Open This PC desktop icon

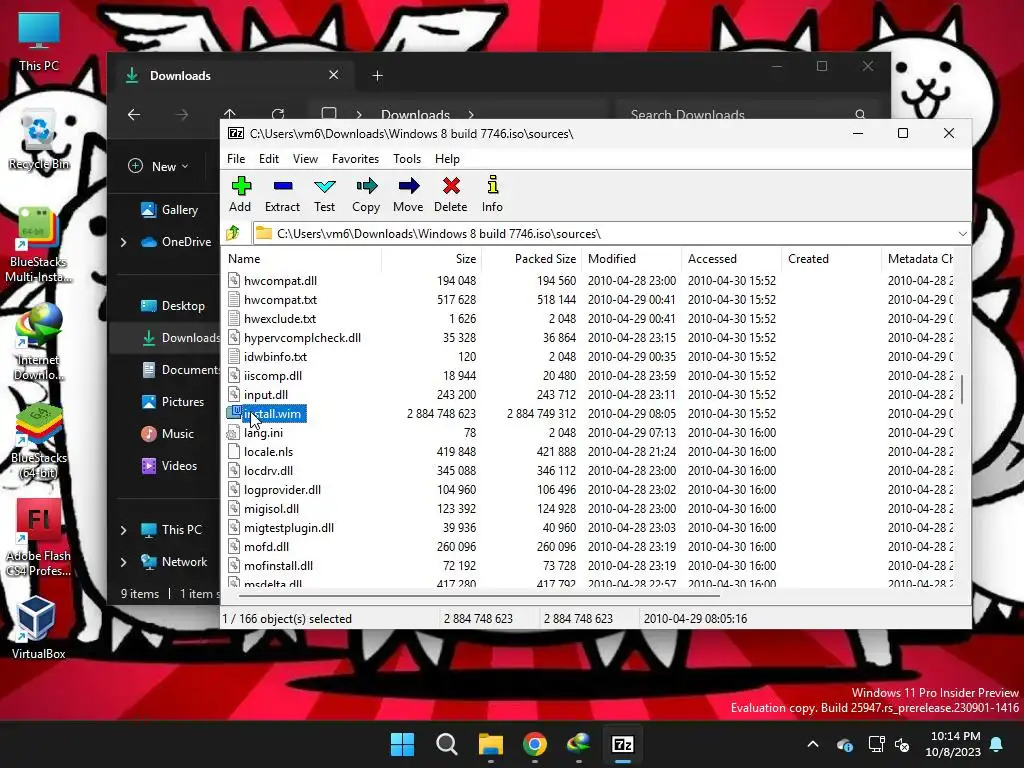click(39, 40)
